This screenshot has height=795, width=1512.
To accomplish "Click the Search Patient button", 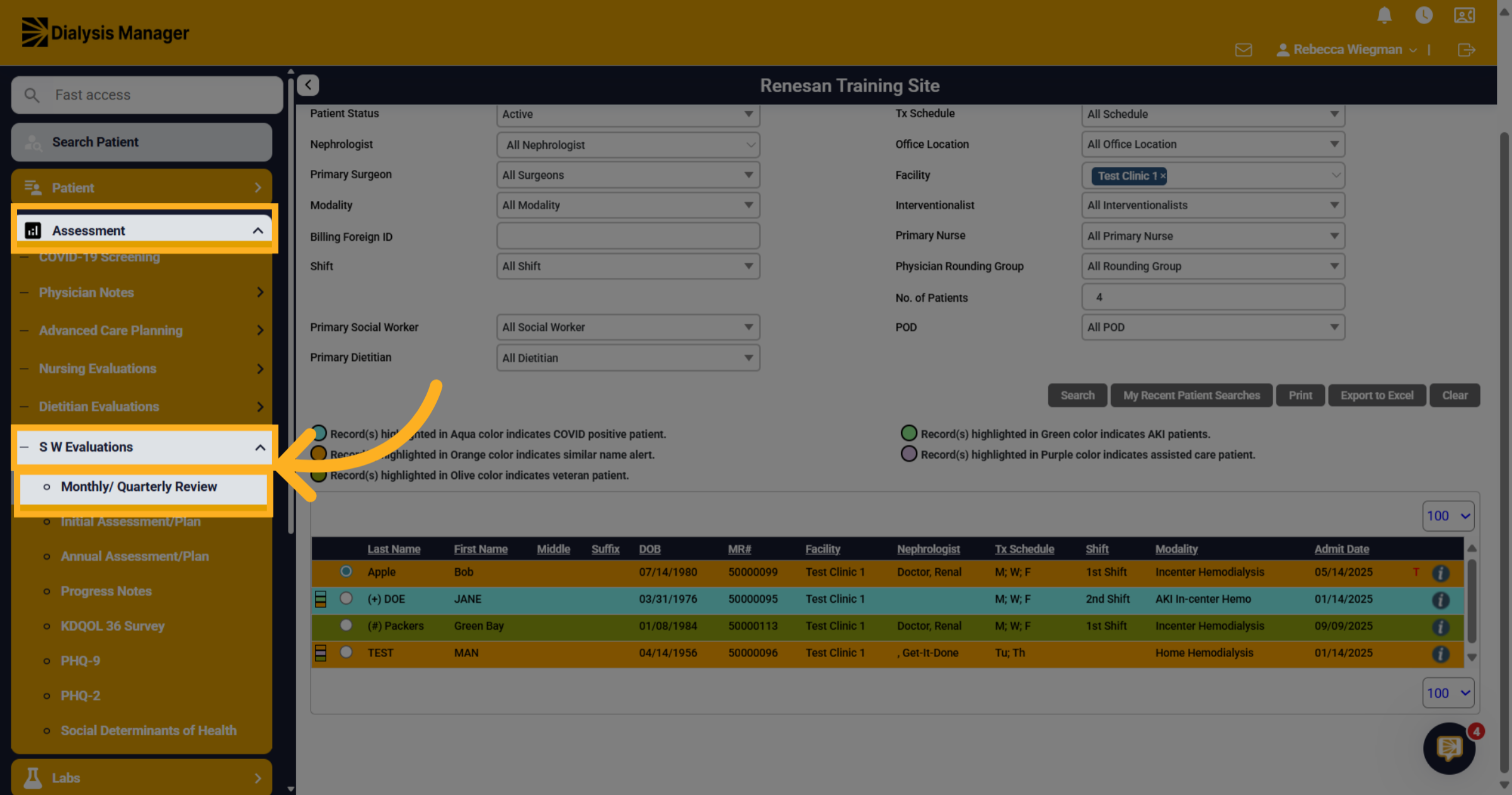I will (x=142, y=142).
